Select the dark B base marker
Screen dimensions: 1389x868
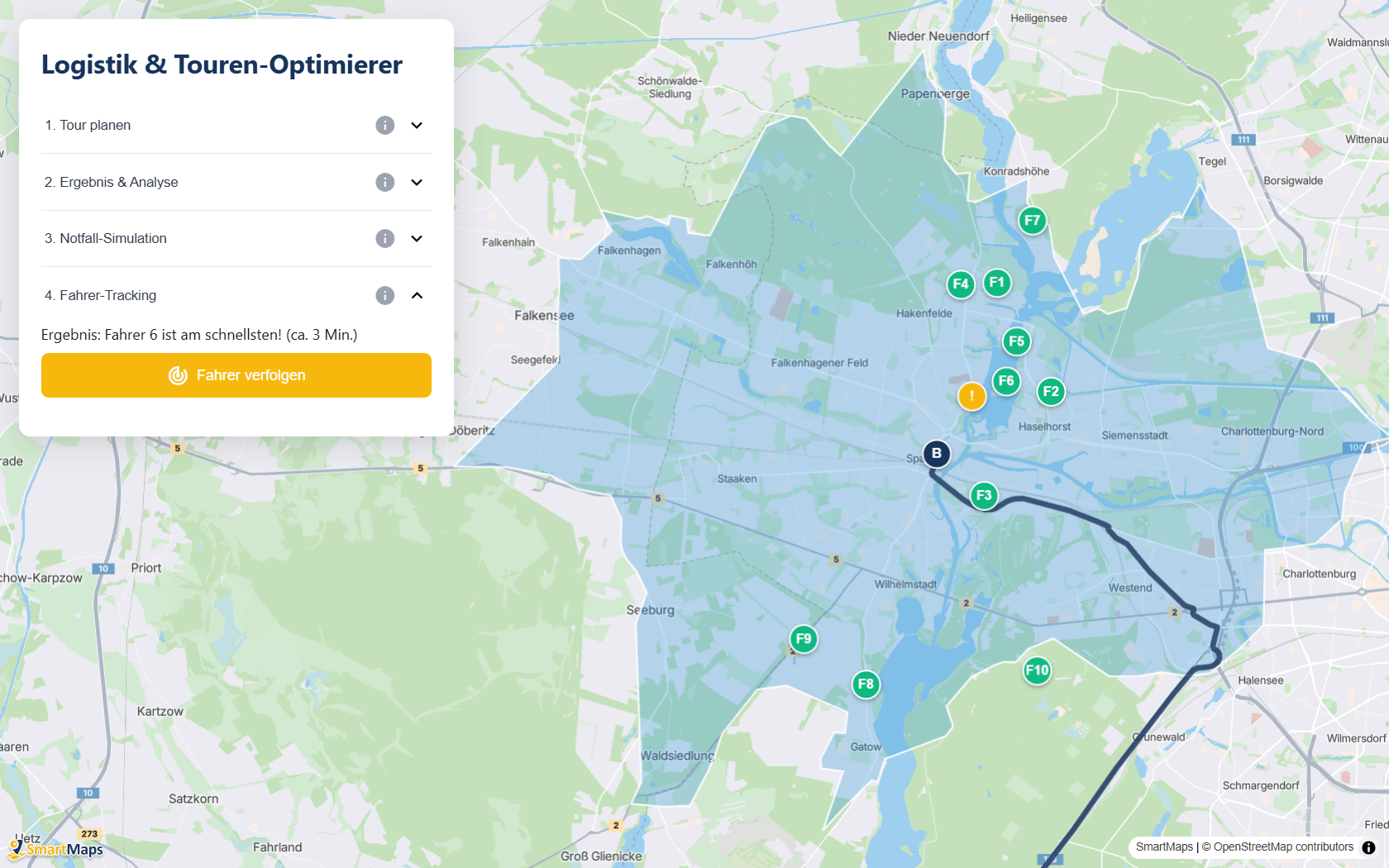coord(937,453)
